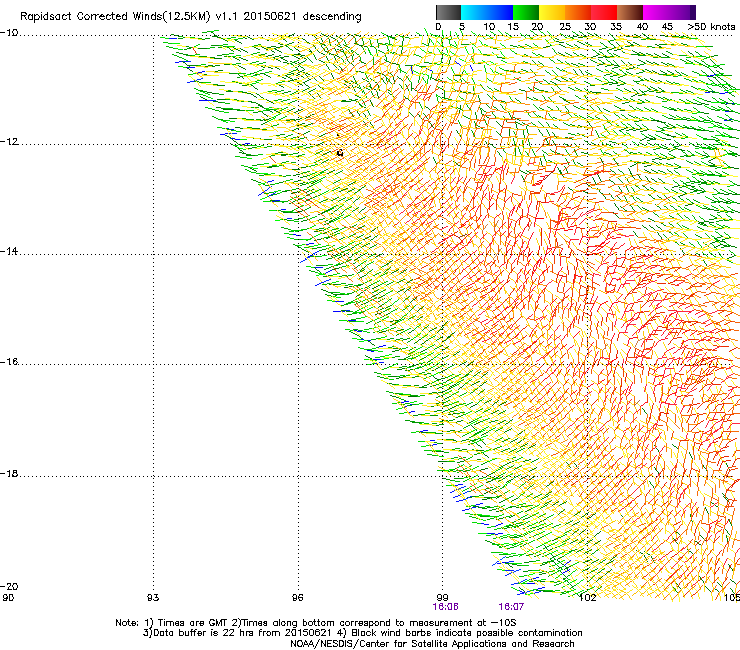Viewport: 740px width, 650px height.
Task: Click the longitude label '102'
Action: pyautogui.click(x=587, y=598)
